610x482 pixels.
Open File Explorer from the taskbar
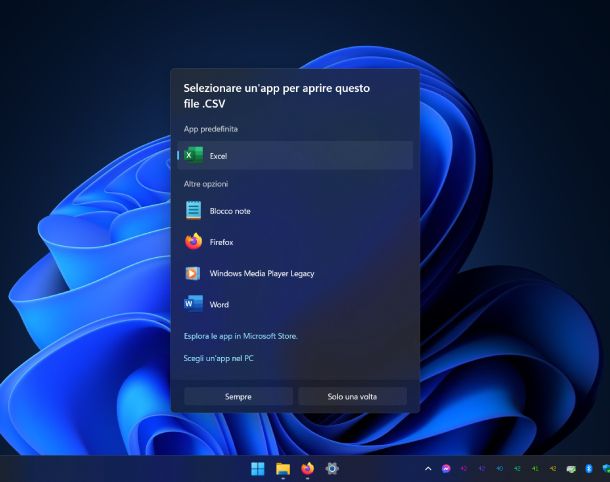click(283, 469)
